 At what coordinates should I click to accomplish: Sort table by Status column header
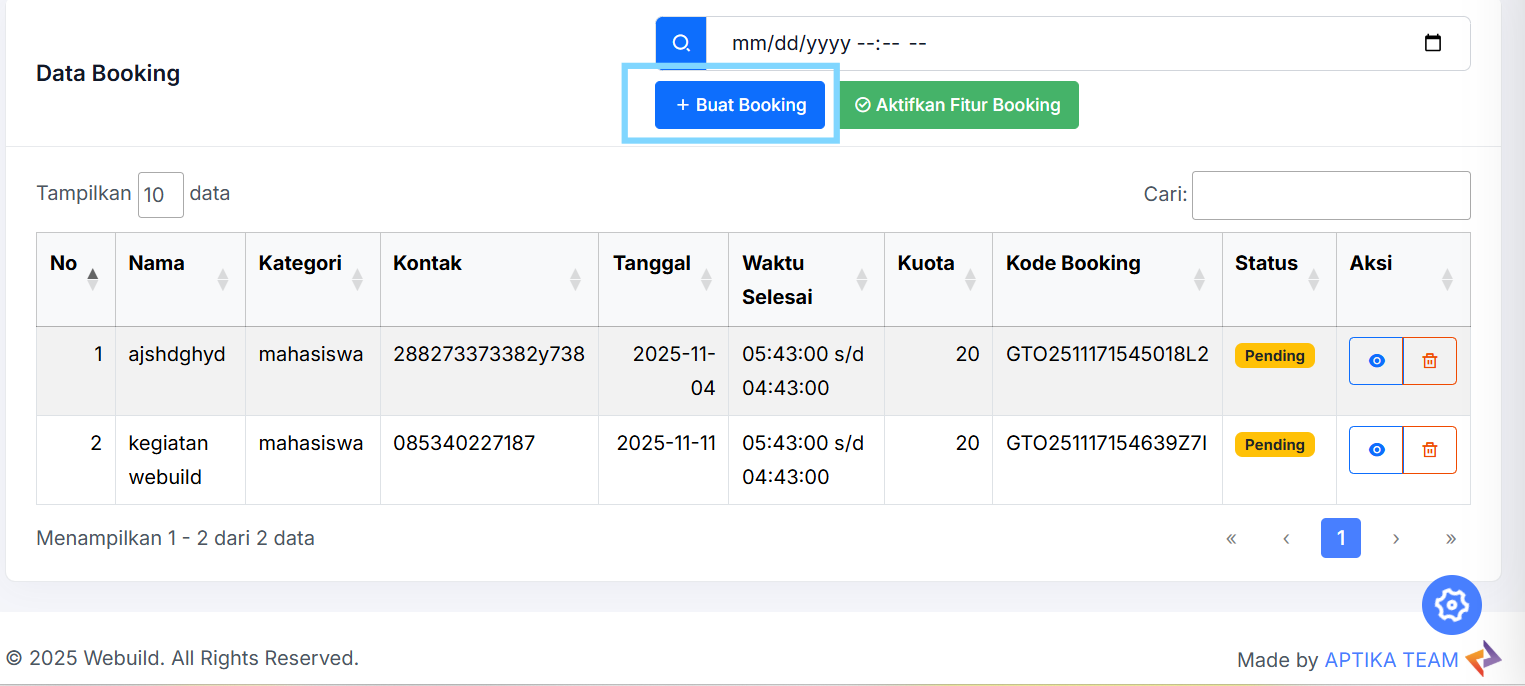[x=1279, y=279]
